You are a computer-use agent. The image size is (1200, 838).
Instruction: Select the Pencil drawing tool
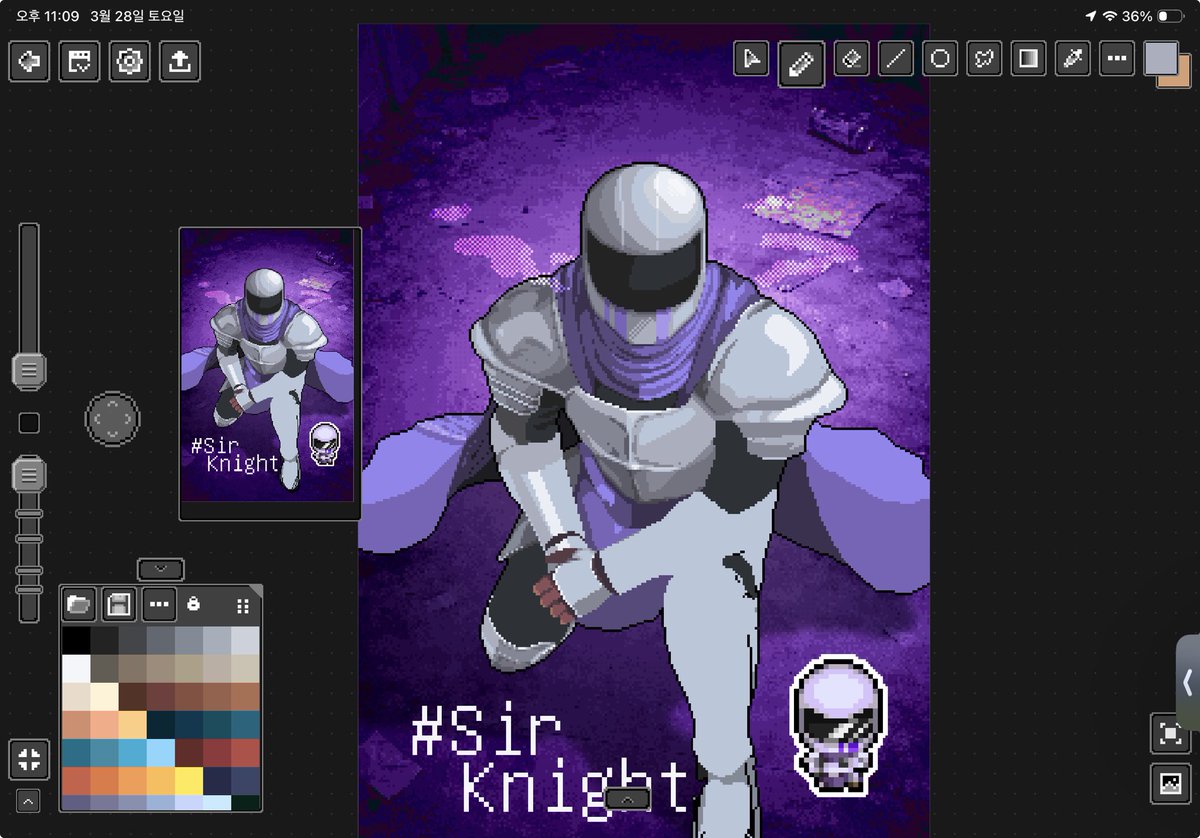801,64
